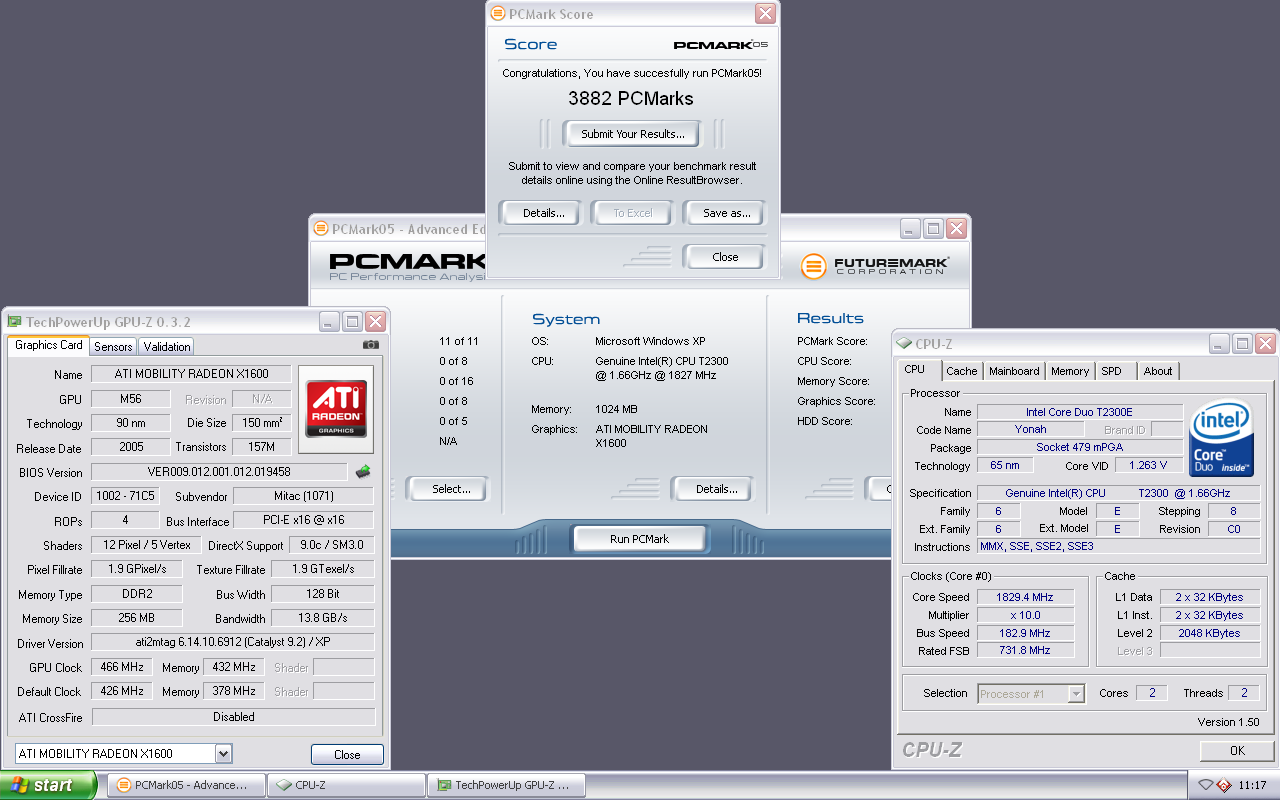Click the Futuremark Corporation logo

(875, 266)
